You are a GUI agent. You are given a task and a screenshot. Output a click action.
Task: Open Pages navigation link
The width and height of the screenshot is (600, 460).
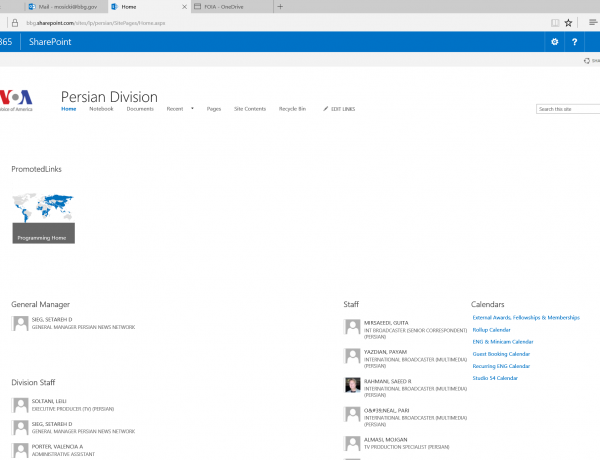(214, 109)
